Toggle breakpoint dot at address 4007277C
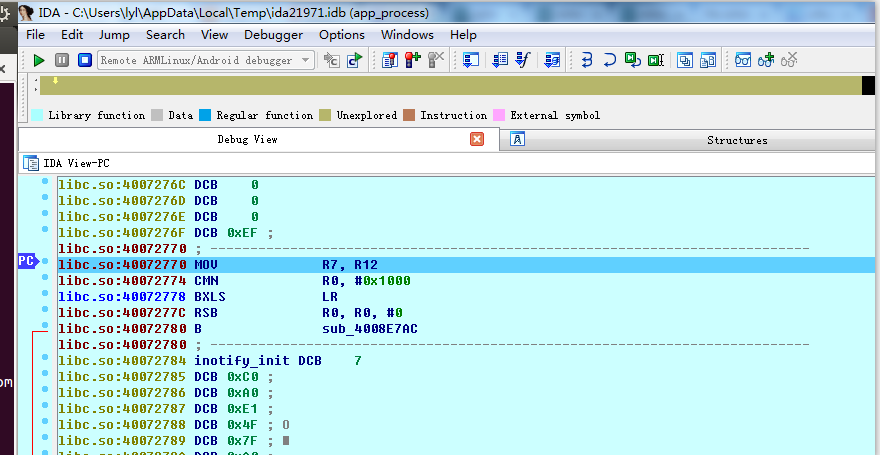 (x=45, y=309)
